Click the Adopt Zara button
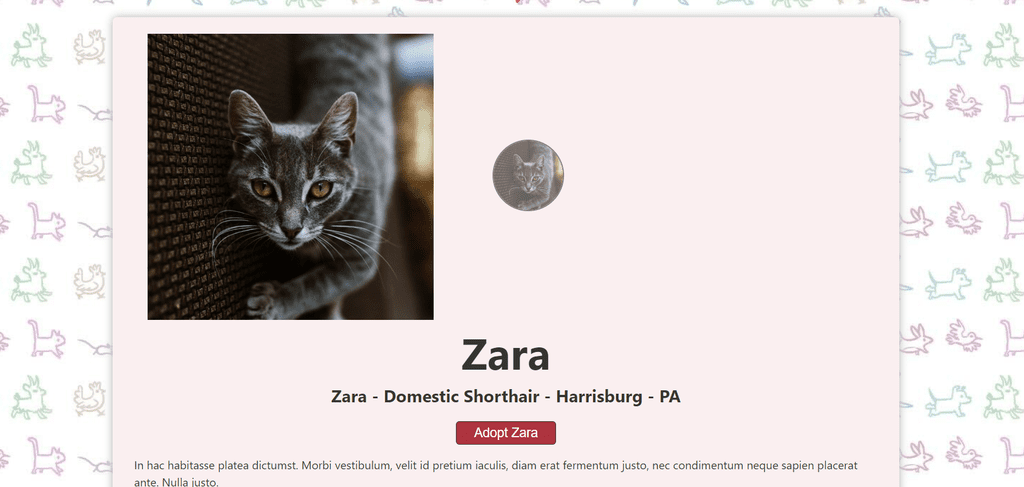The height and width of the screenshot is (487, 1024). point(505,433)
